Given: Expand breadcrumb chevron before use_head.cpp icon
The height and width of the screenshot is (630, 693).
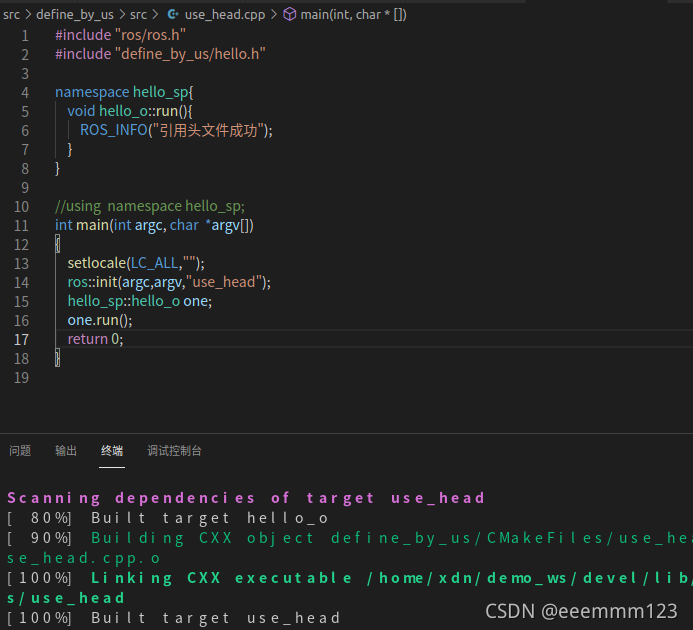Looking at the screenshot, I should (x=155, y=15).
